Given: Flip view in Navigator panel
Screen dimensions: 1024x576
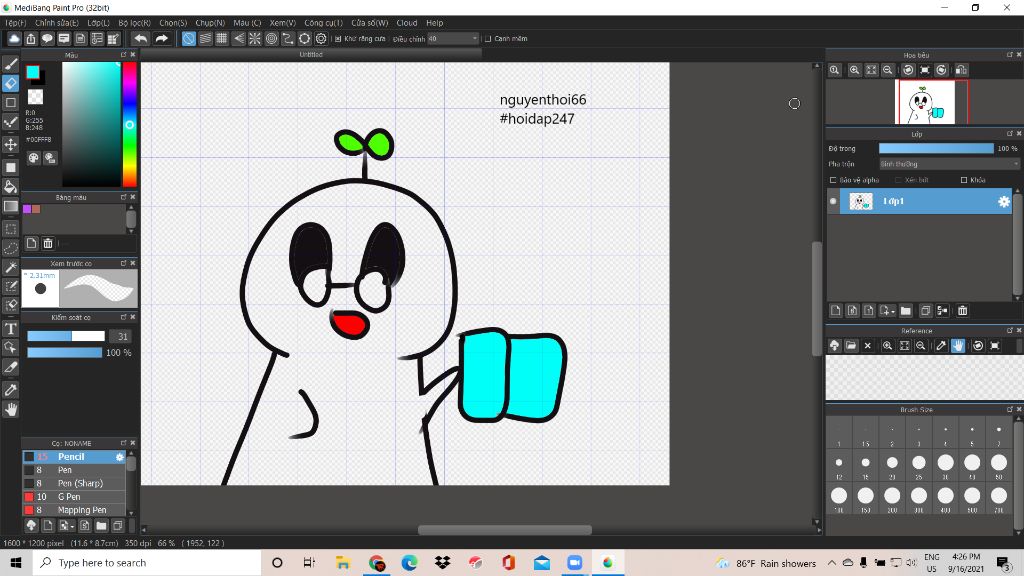Looking at the screenshot, I should click(x=961, y=70).
